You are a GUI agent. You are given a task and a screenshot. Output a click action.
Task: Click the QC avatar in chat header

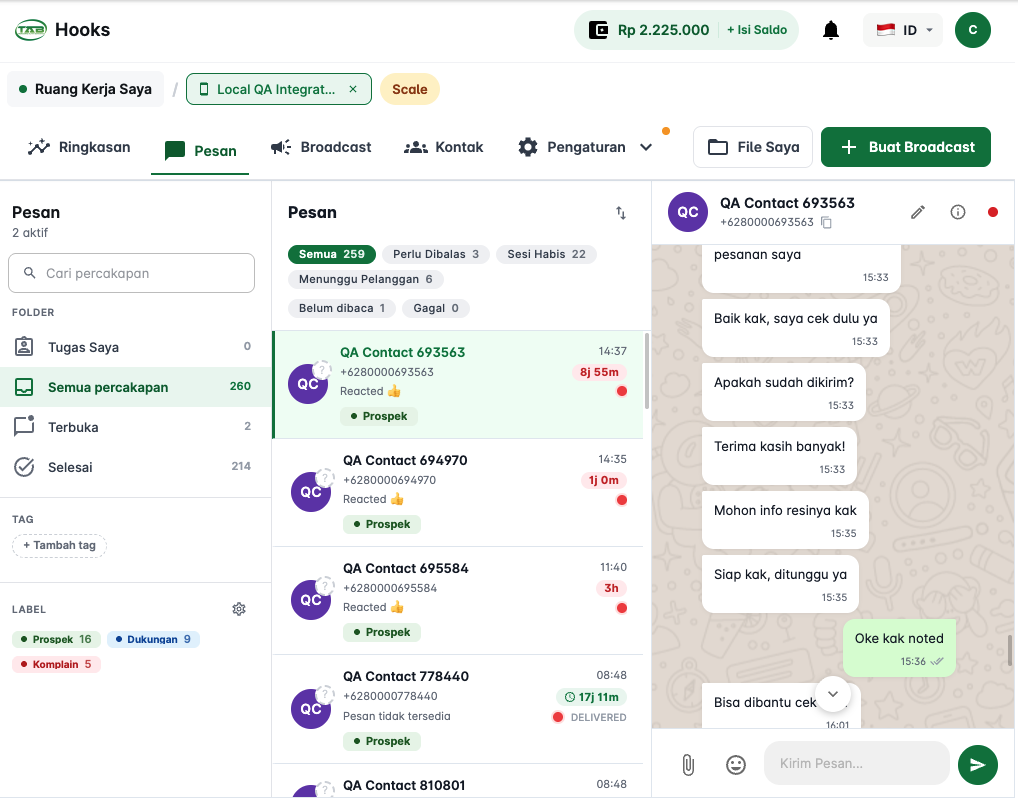pos(688,212)
